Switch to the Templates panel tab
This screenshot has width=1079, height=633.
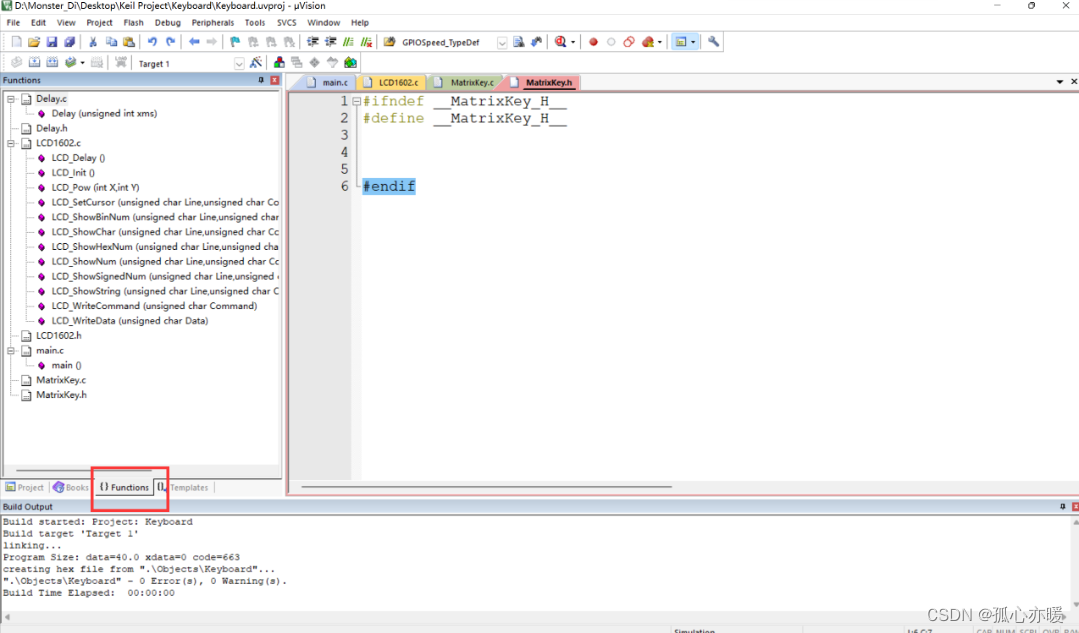pos(183,487)
